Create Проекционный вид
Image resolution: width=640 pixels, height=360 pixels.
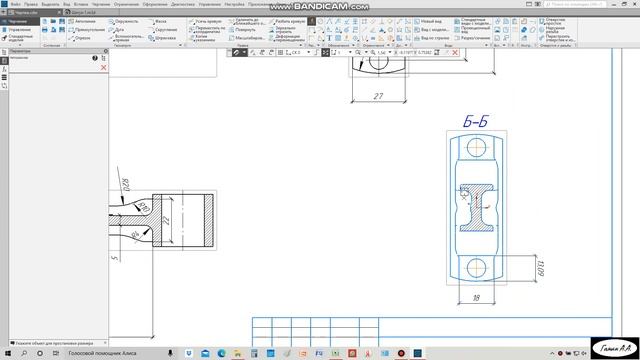pyautogui.click(x=472, y=29)
